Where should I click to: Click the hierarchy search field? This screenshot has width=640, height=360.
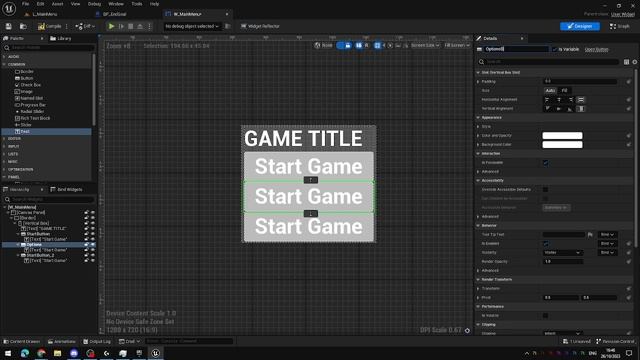tap(49, 199)
